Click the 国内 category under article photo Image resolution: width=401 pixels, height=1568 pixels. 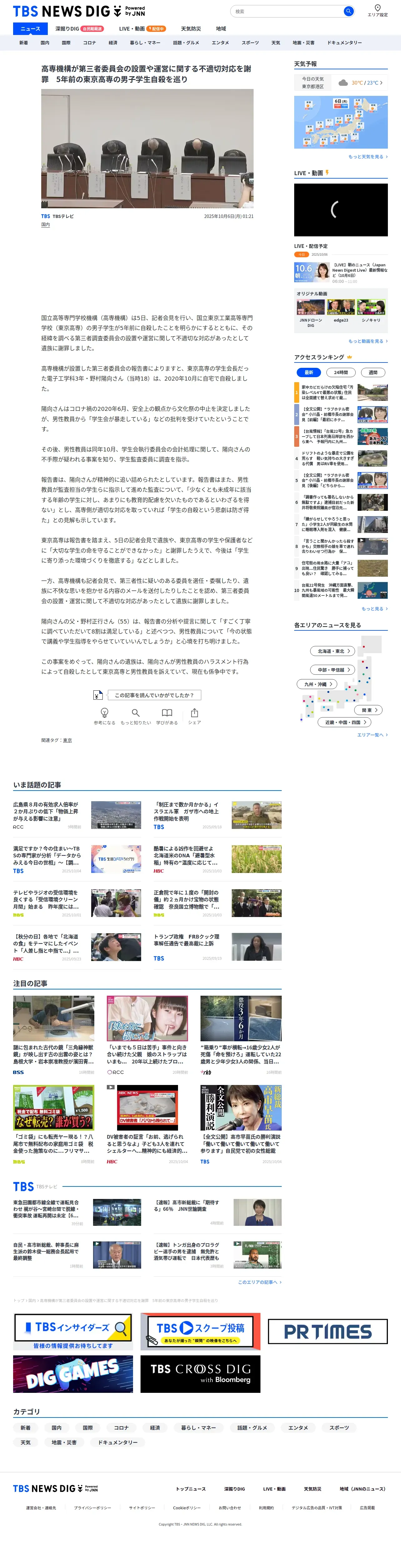(46, 224)
